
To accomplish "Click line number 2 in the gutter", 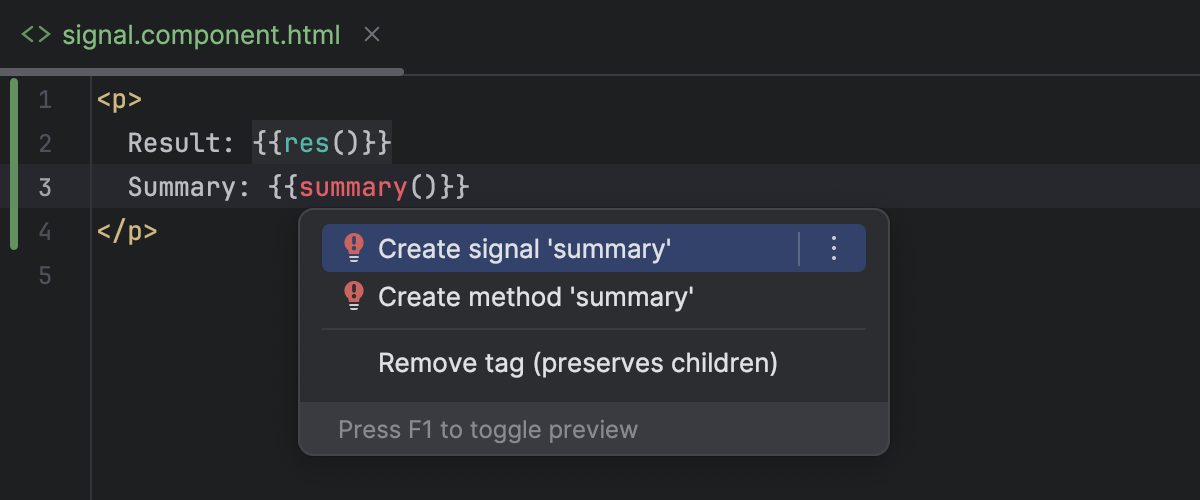I will coord(45,144).
